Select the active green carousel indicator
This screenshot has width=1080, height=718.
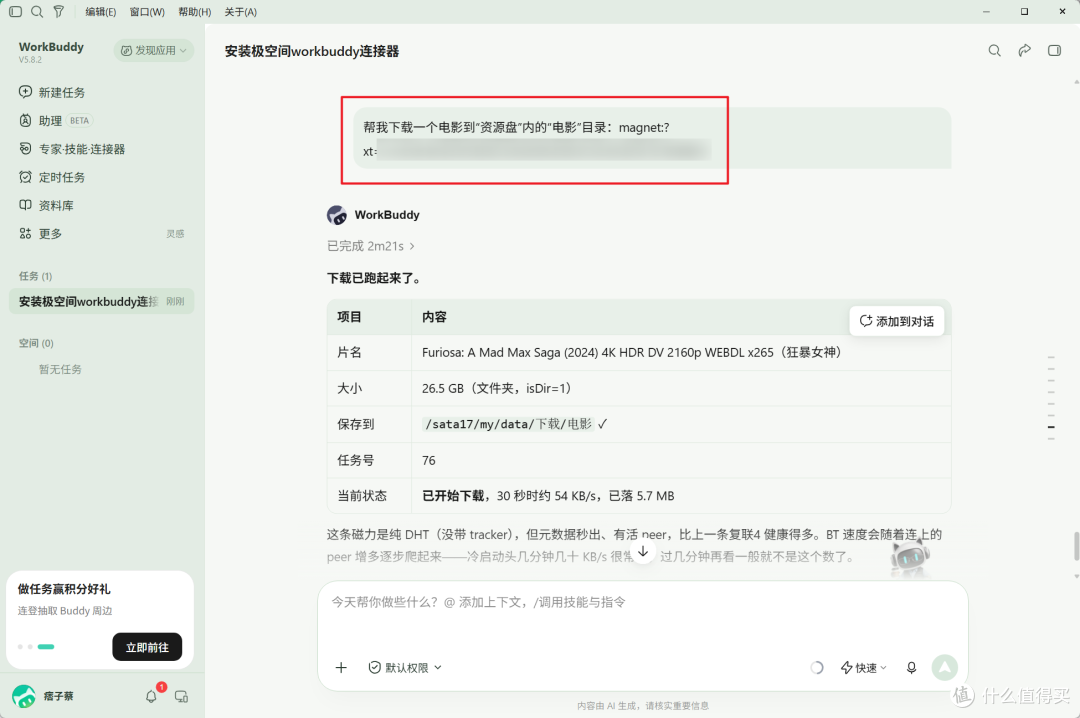coord(46,646)
